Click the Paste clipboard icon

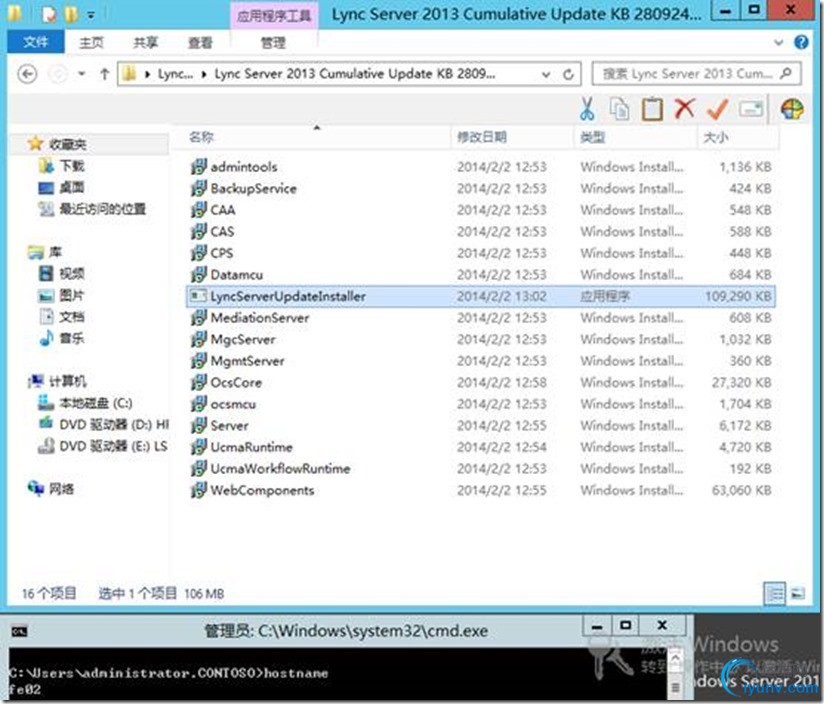[x=652, y=109]
